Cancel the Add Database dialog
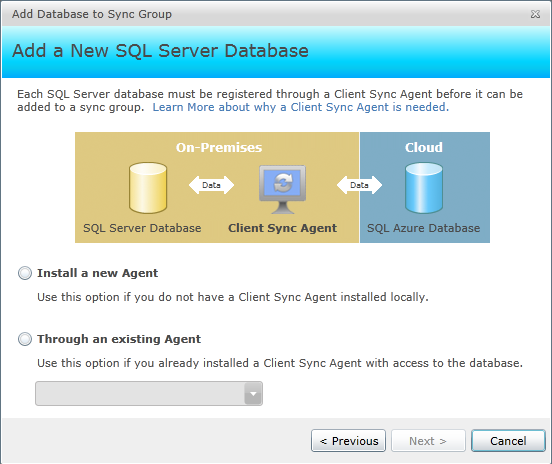552x464 pixels. tap(508, 440)
